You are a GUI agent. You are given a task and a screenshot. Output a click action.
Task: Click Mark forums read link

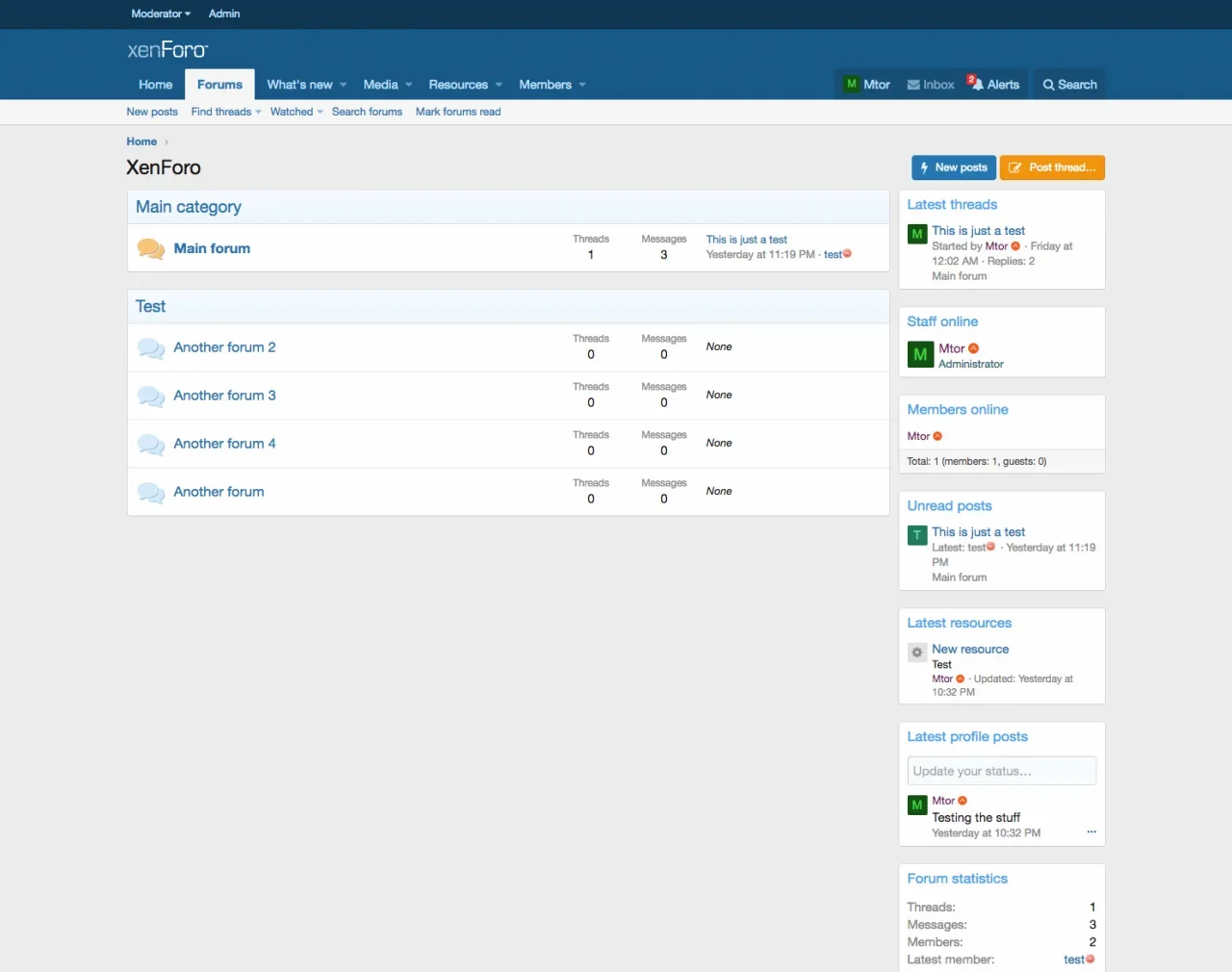coord(458,112)
